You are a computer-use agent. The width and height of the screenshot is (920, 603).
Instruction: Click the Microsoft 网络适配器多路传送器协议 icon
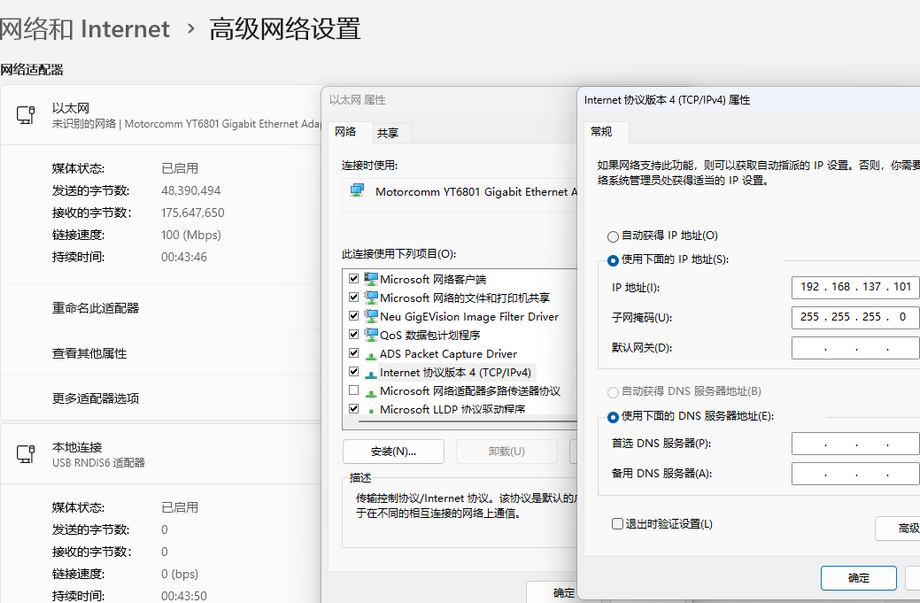[371, 392]
